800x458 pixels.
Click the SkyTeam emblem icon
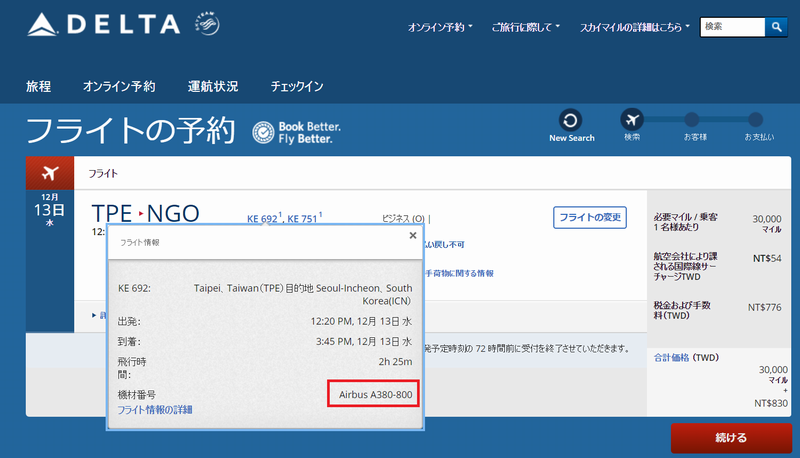tap(207, 23)
